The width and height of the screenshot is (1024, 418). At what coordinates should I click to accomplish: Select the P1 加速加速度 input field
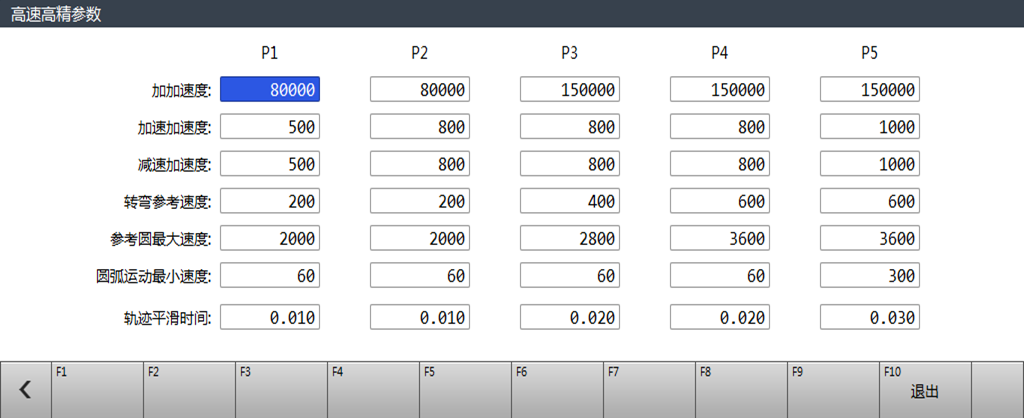click(x=270, y=127)
